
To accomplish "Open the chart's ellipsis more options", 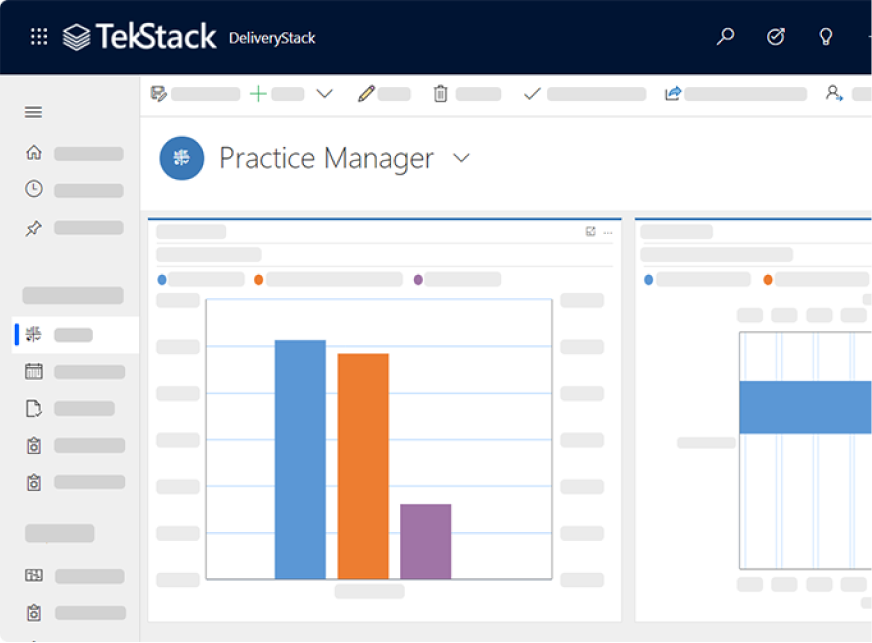I will coord(608,233).
